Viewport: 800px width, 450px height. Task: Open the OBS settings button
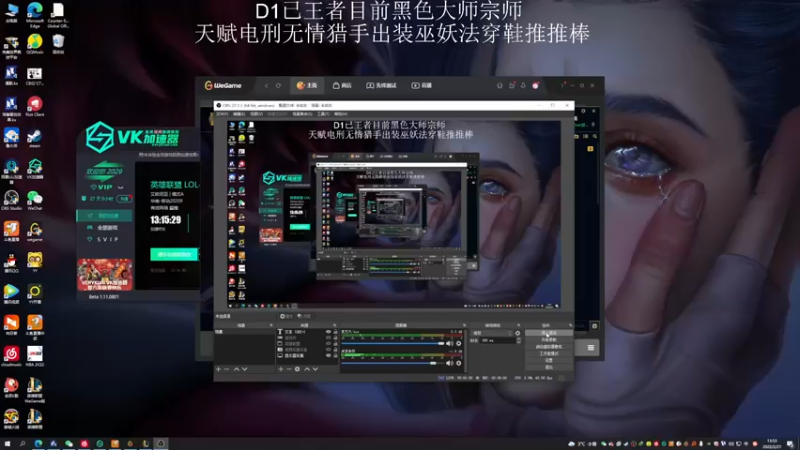tap(549, 360)
